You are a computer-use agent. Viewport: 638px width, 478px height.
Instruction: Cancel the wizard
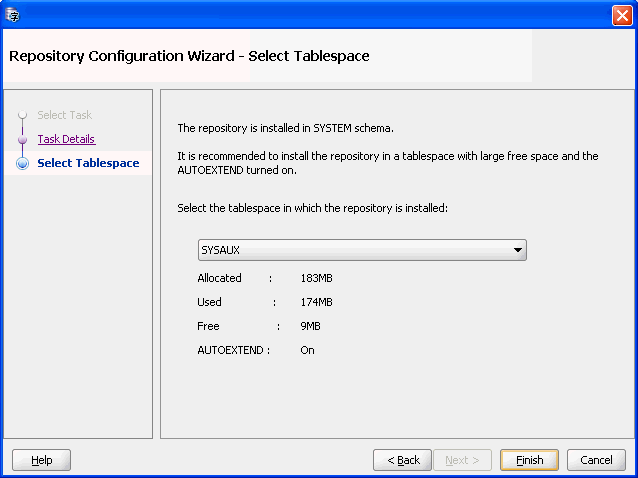pyautogui.click(x=596, y=460)
